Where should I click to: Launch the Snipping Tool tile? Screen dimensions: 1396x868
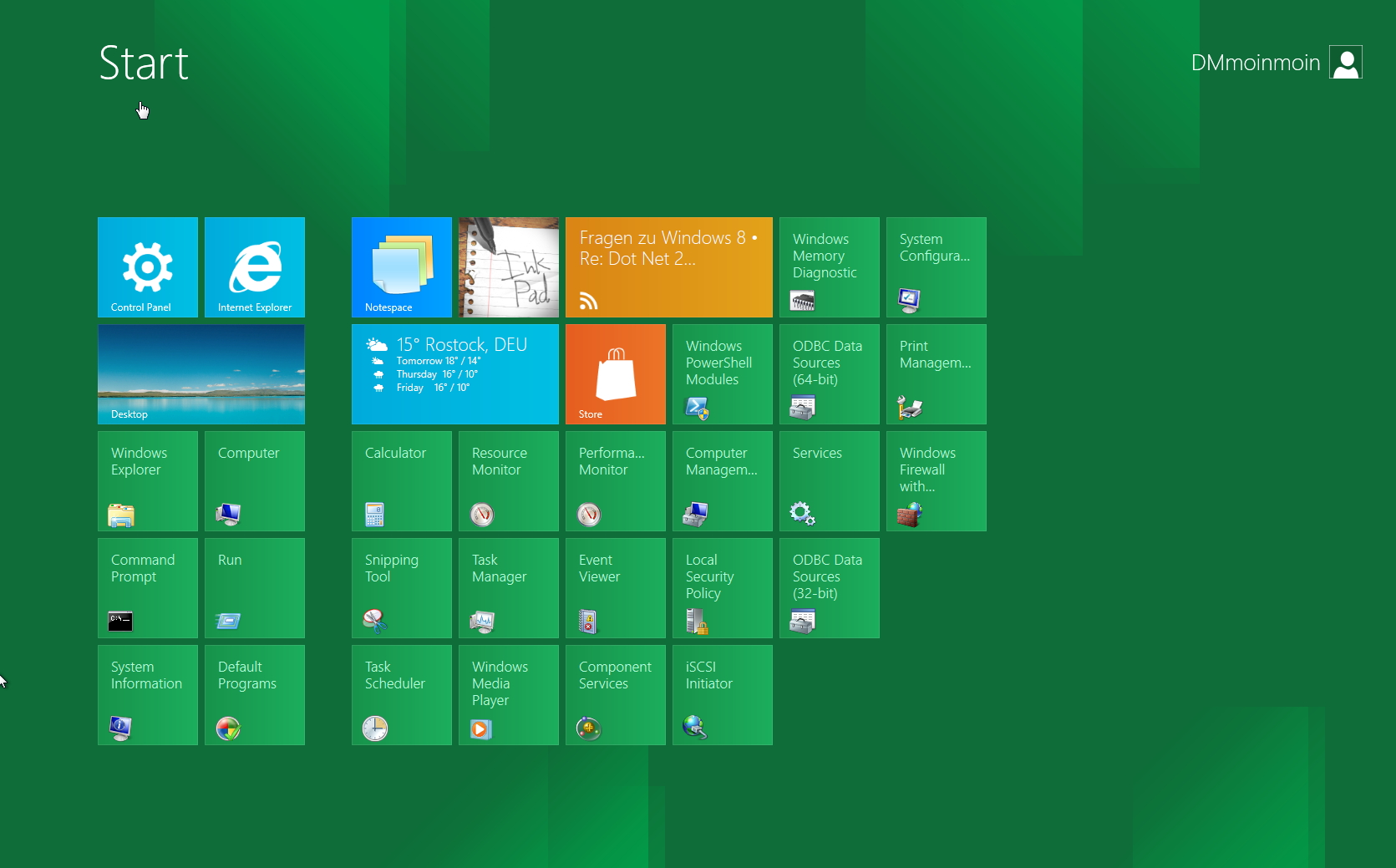tap(402, 588)
